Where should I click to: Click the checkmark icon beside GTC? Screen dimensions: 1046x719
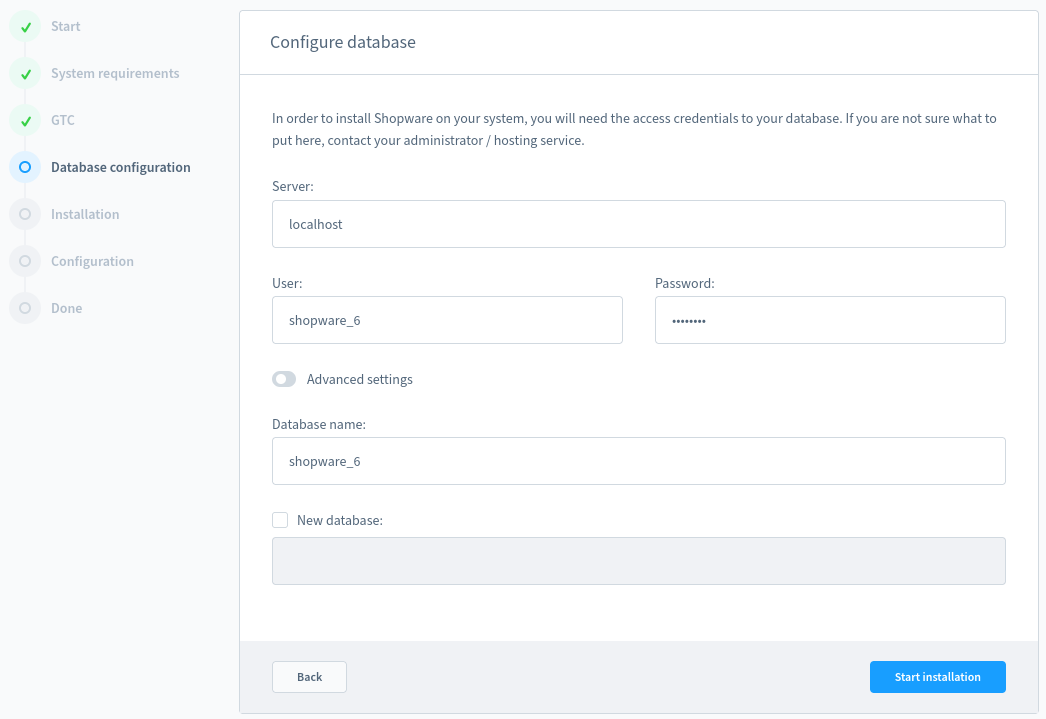tap(25, 121)
